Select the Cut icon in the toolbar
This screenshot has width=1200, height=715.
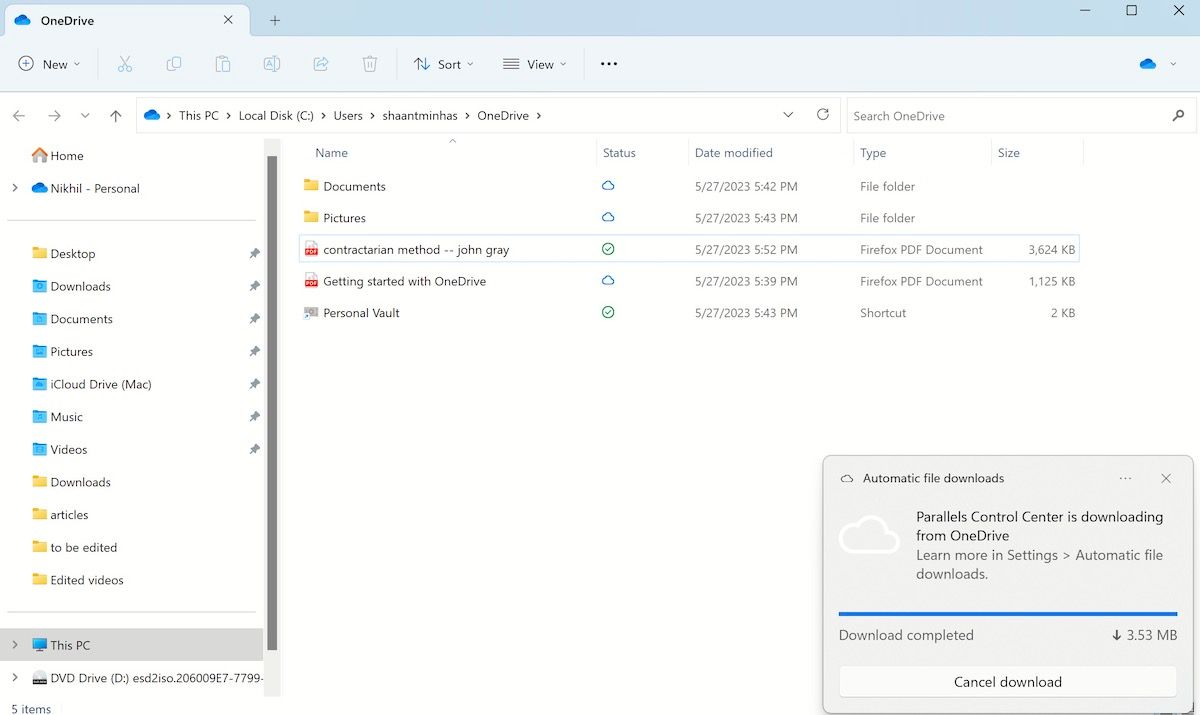pyautogui.click(x=124, y=63)
